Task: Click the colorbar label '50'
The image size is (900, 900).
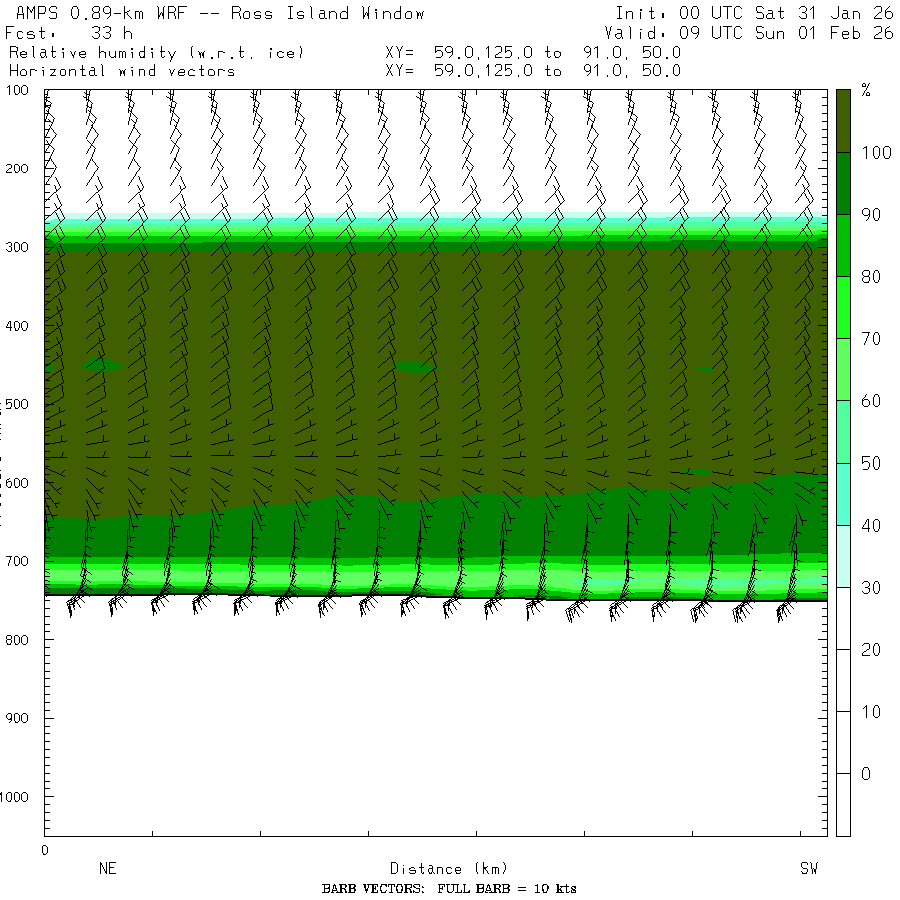Action: (x=871, y=463)
